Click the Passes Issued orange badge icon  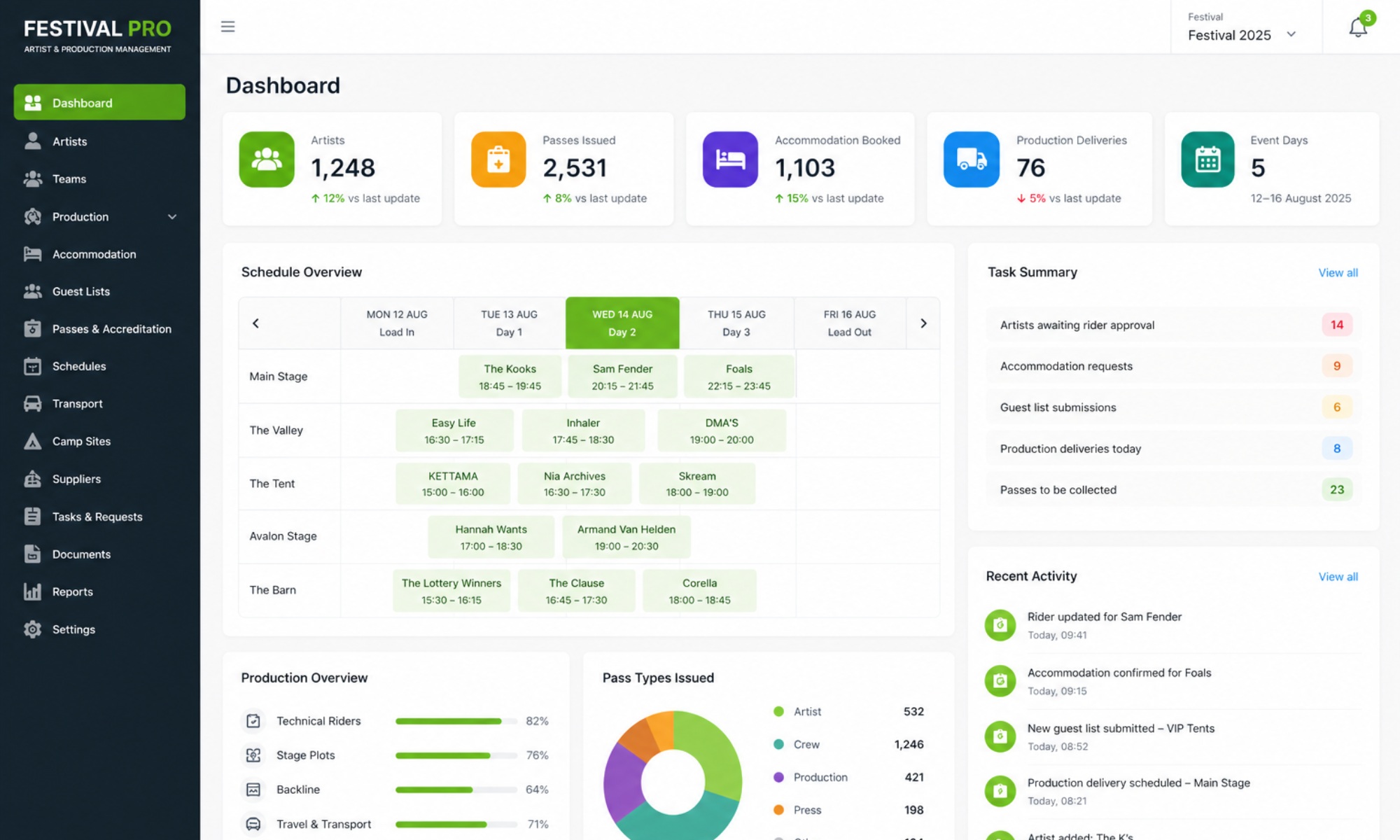tap(498, 160)
